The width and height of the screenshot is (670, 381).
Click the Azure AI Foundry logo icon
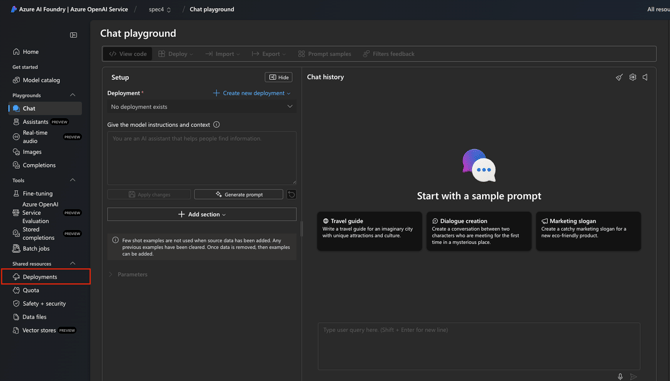click(x=14, y=9)
